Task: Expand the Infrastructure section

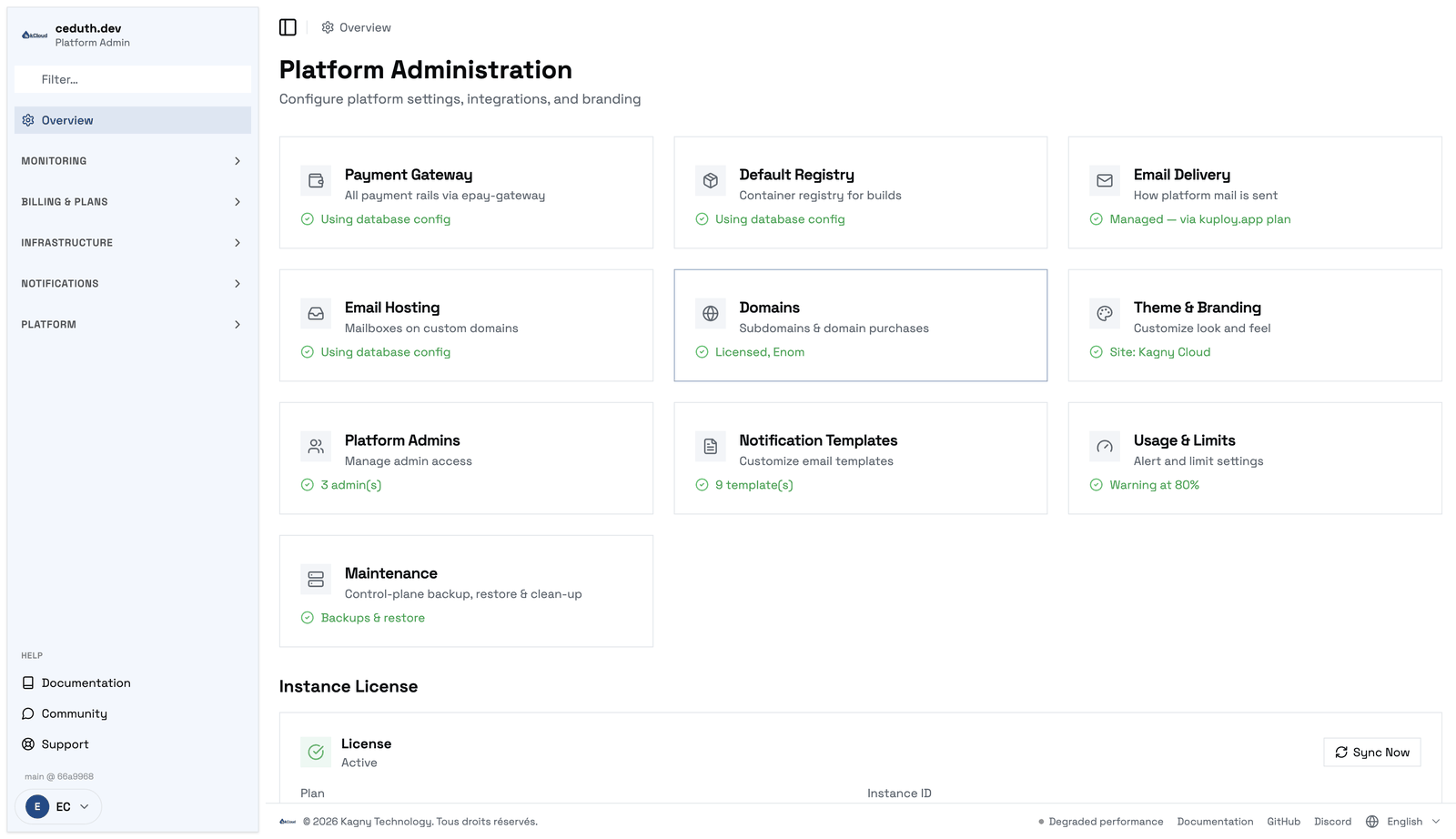Action: pos(133,243)
